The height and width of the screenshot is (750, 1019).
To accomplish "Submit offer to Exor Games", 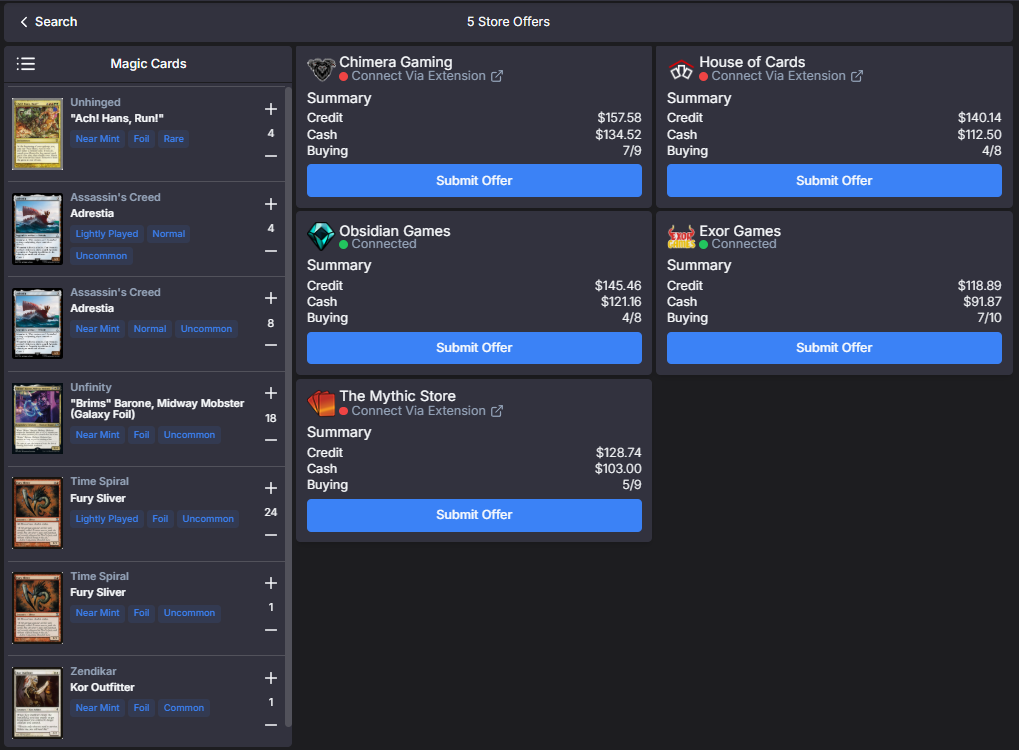I will pyautogui.click(x=834, y=348).
